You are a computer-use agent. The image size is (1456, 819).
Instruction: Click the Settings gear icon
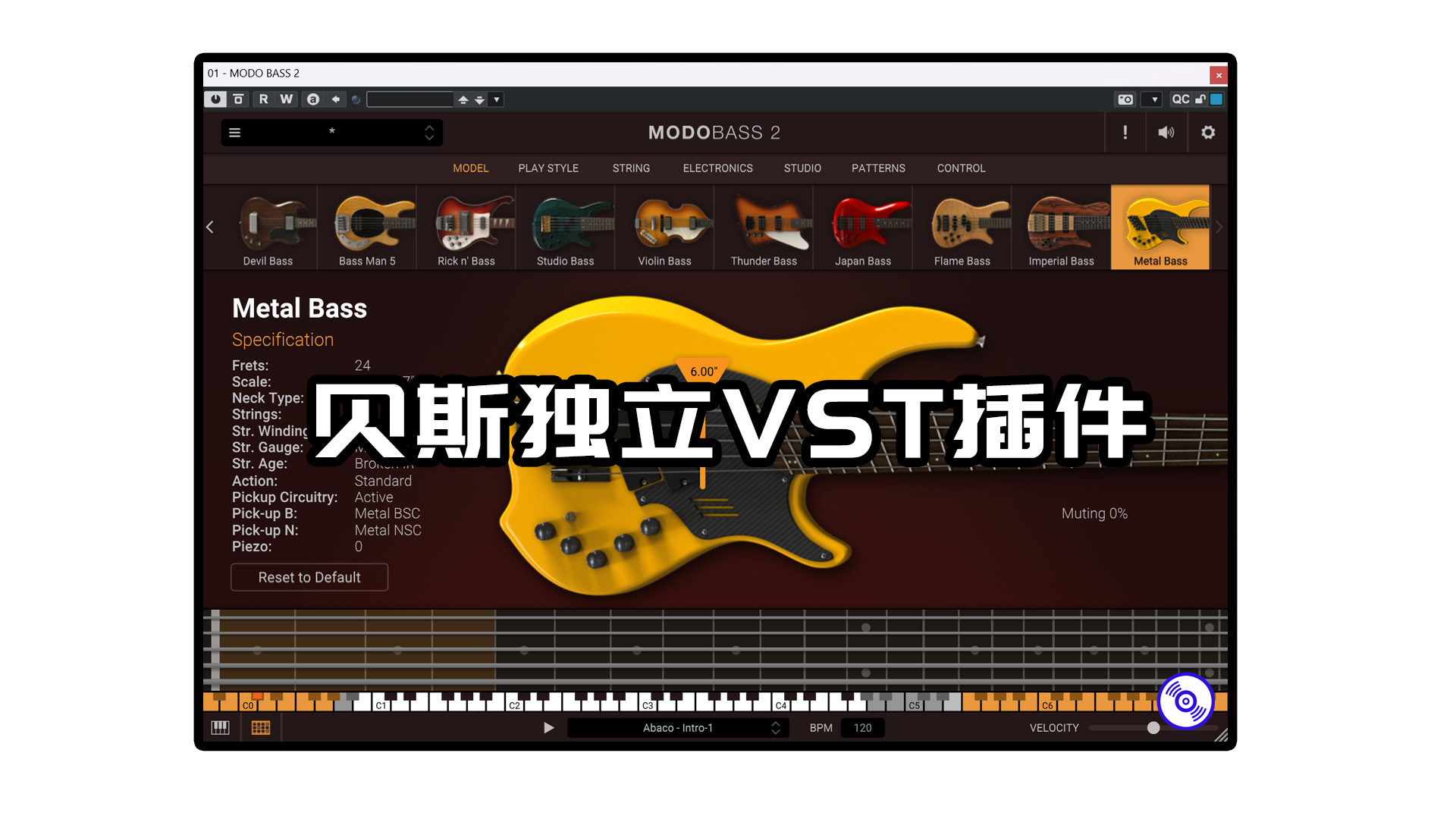point(1208,132)
